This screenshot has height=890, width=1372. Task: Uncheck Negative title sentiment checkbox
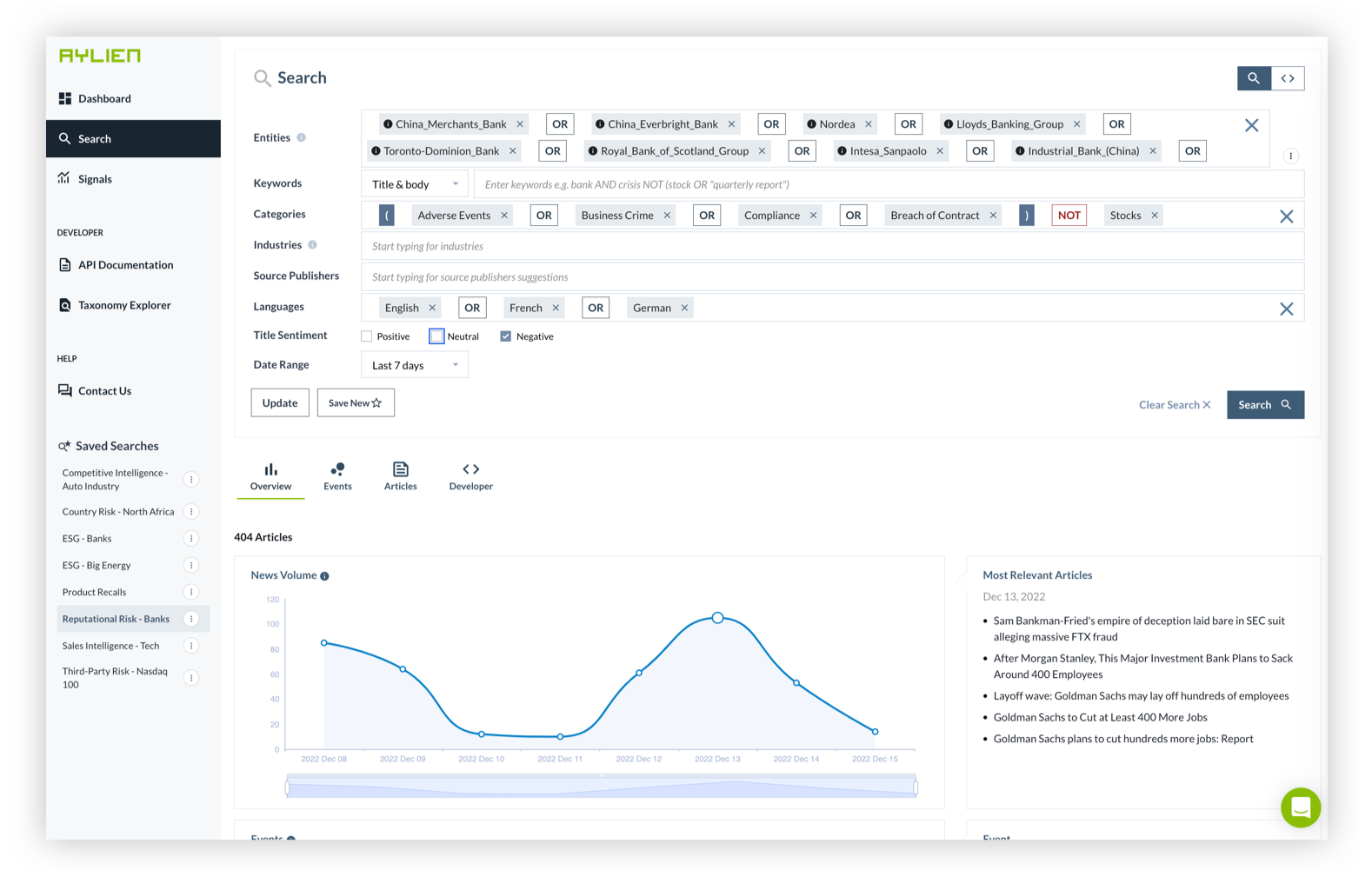506,336
